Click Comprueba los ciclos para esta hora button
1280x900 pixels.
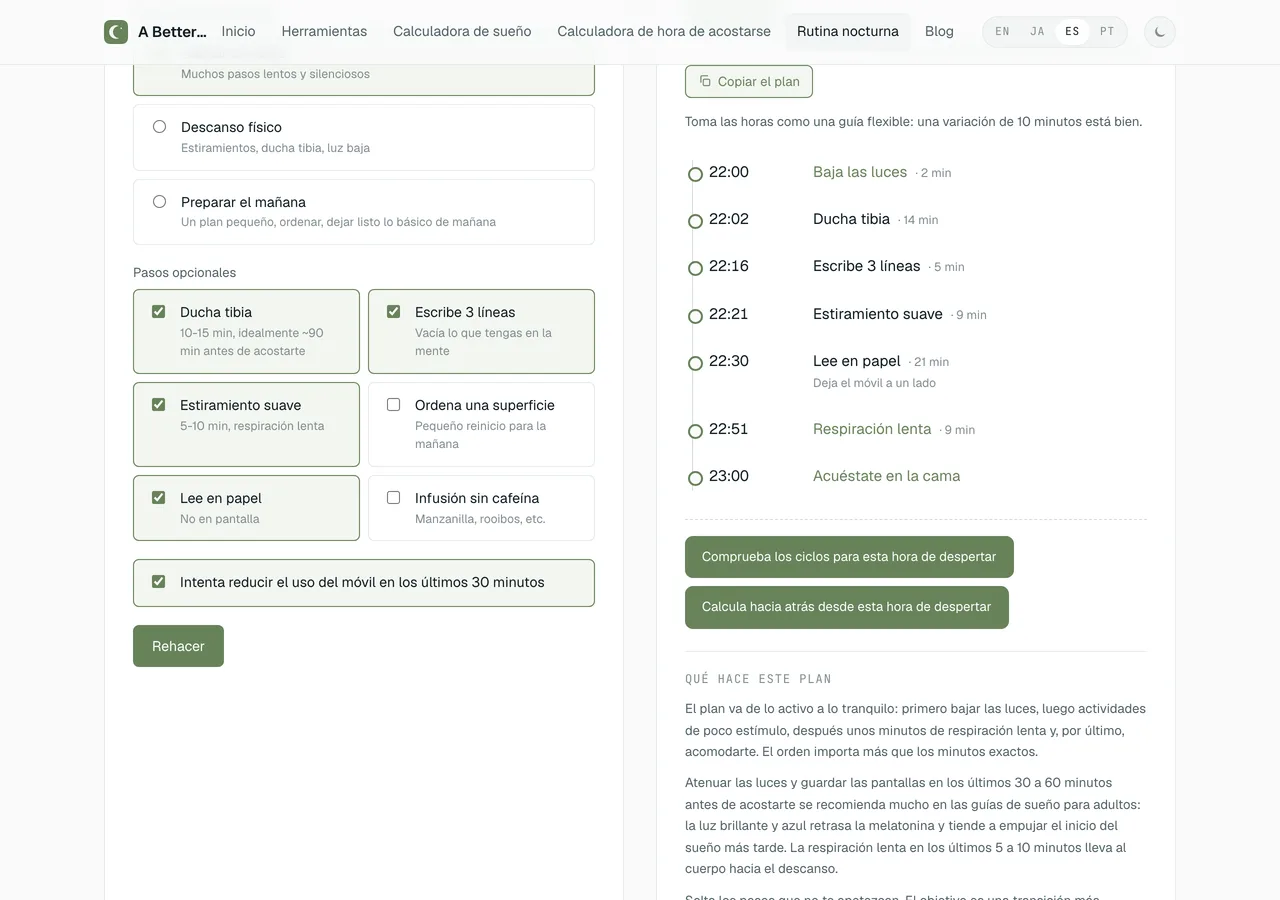(849, 557)
